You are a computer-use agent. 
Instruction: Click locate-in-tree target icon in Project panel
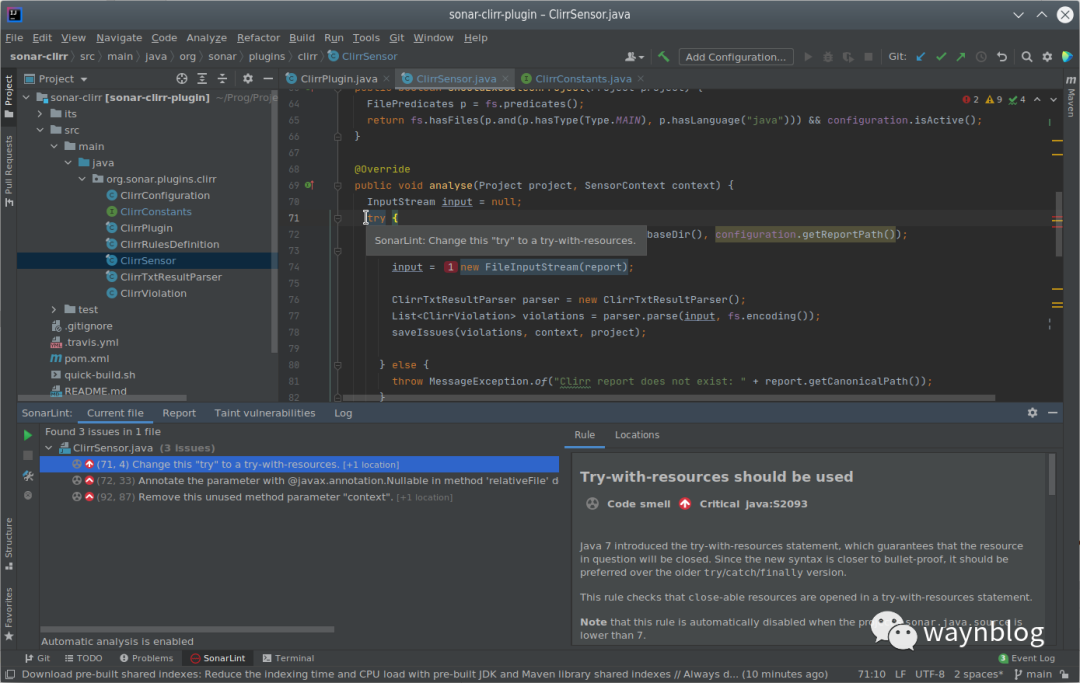coord(182,79)
